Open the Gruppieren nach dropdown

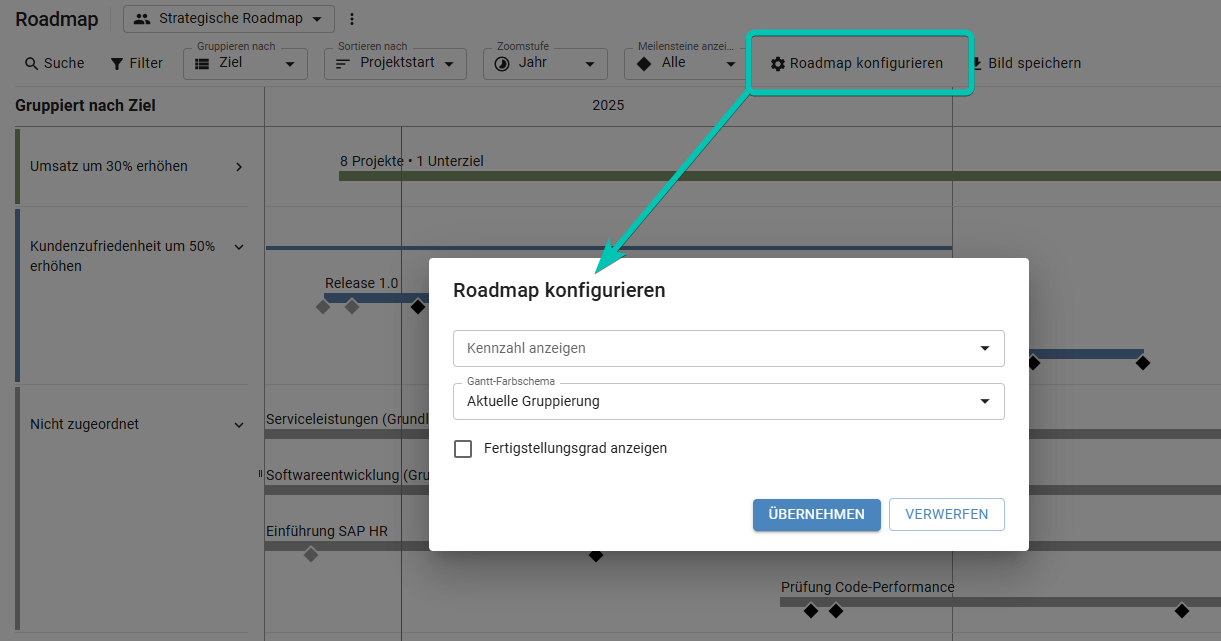(x=245, y=63)
